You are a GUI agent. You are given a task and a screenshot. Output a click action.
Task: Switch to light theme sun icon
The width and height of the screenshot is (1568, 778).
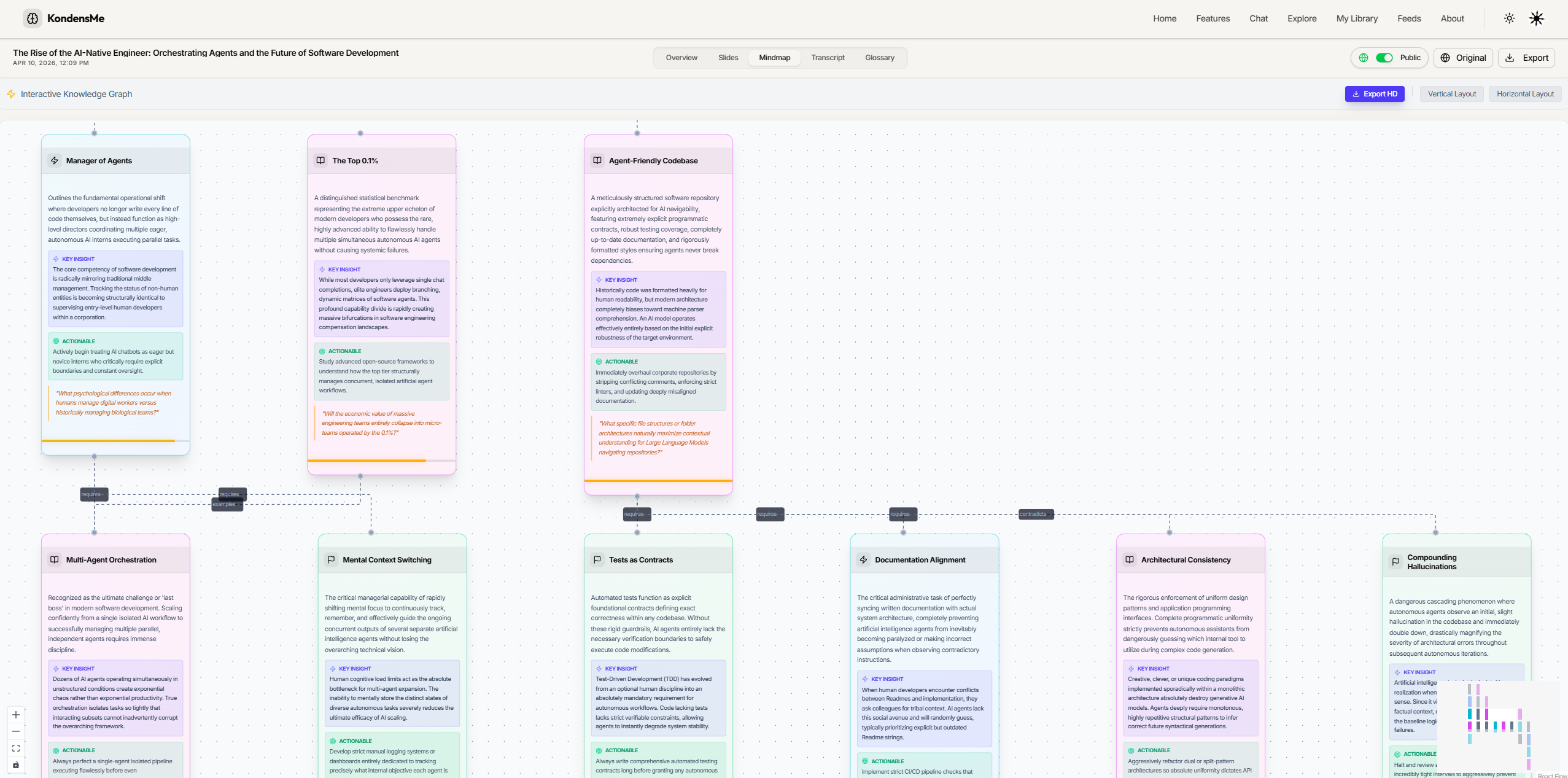coord(1509,18)
